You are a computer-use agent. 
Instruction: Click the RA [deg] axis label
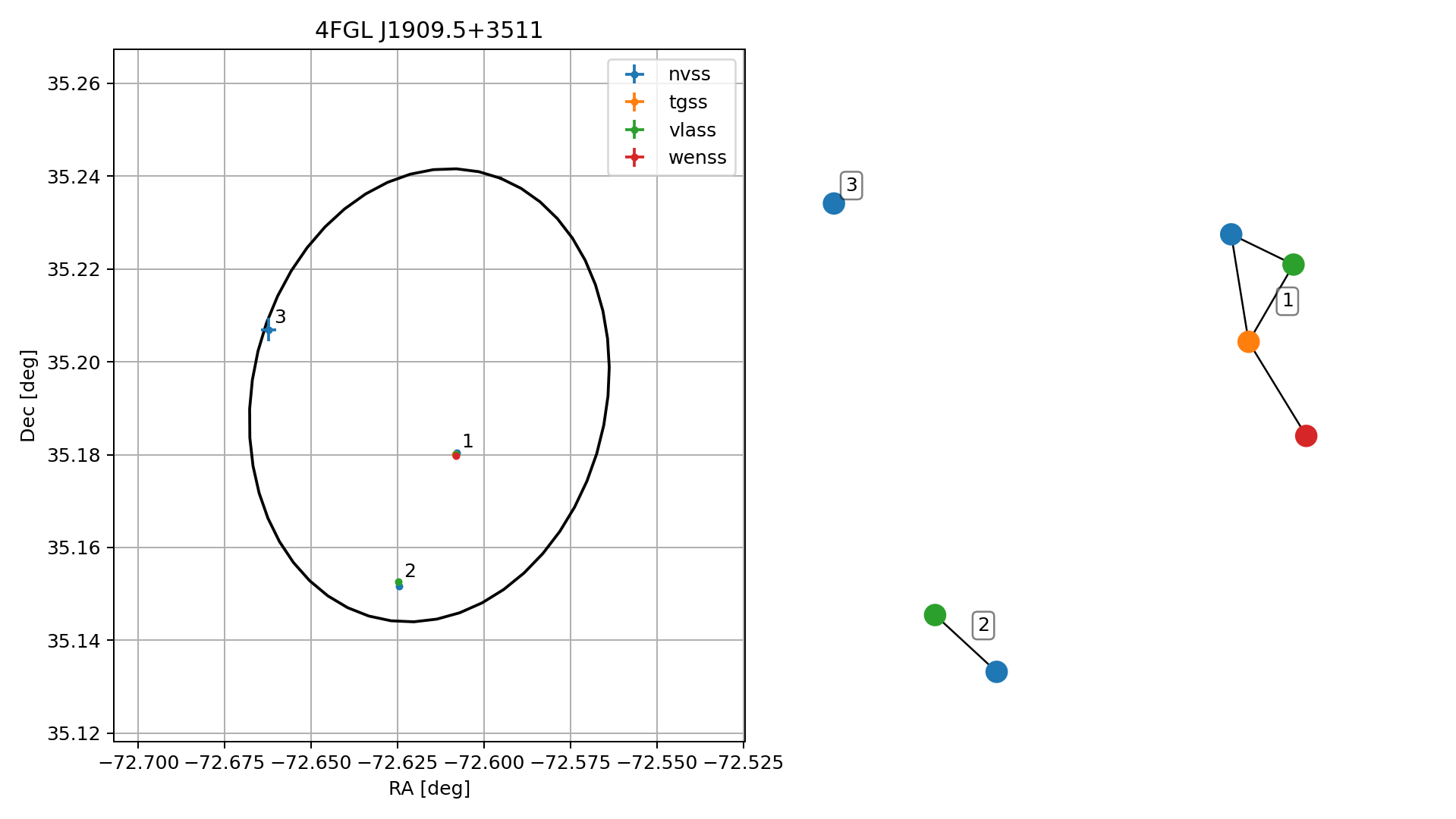point(429,789)
